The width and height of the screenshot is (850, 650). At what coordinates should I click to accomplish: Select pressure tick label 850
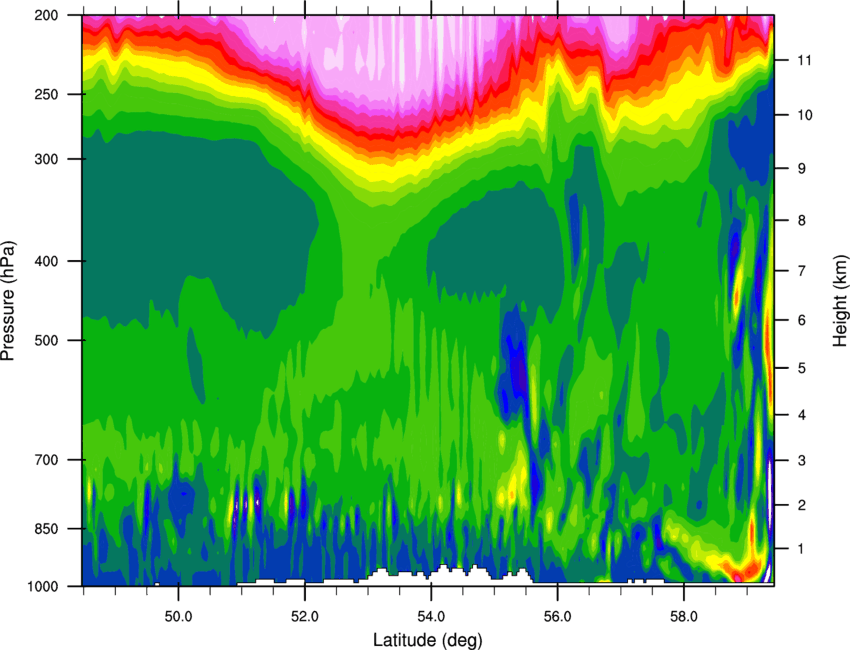click(x=46, y=528)
